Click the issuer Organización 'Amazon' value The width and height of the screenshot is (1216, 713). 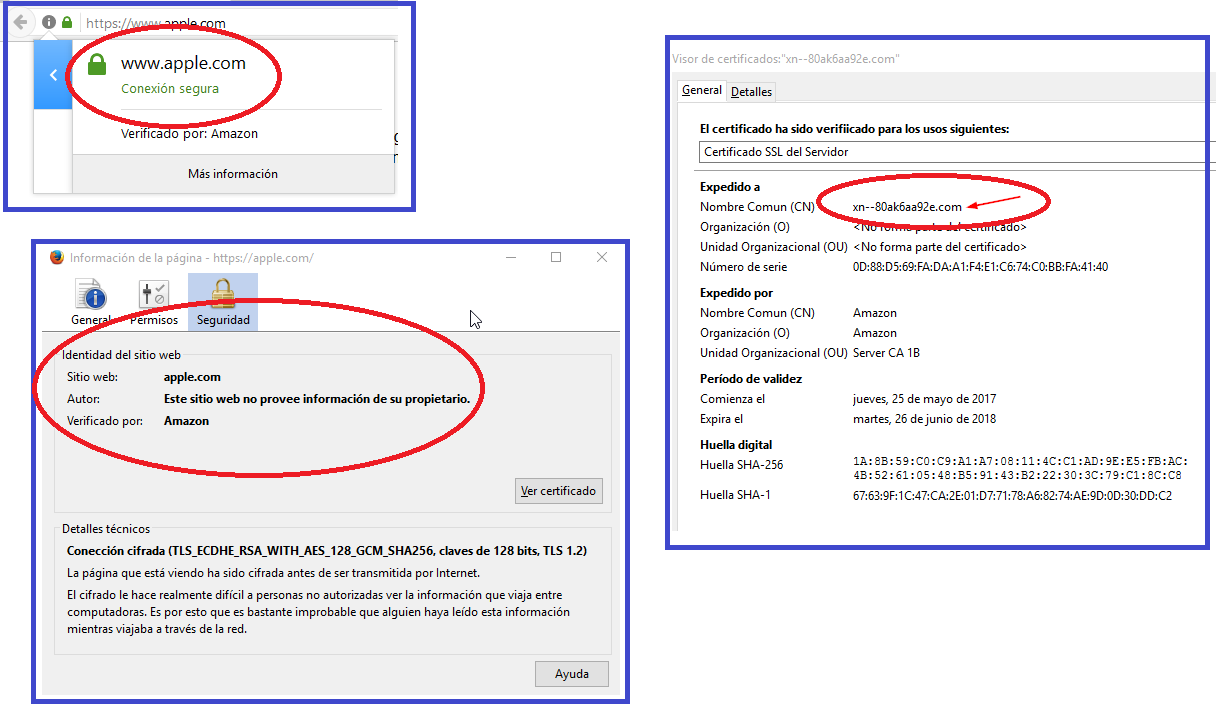tap(875, 333)
